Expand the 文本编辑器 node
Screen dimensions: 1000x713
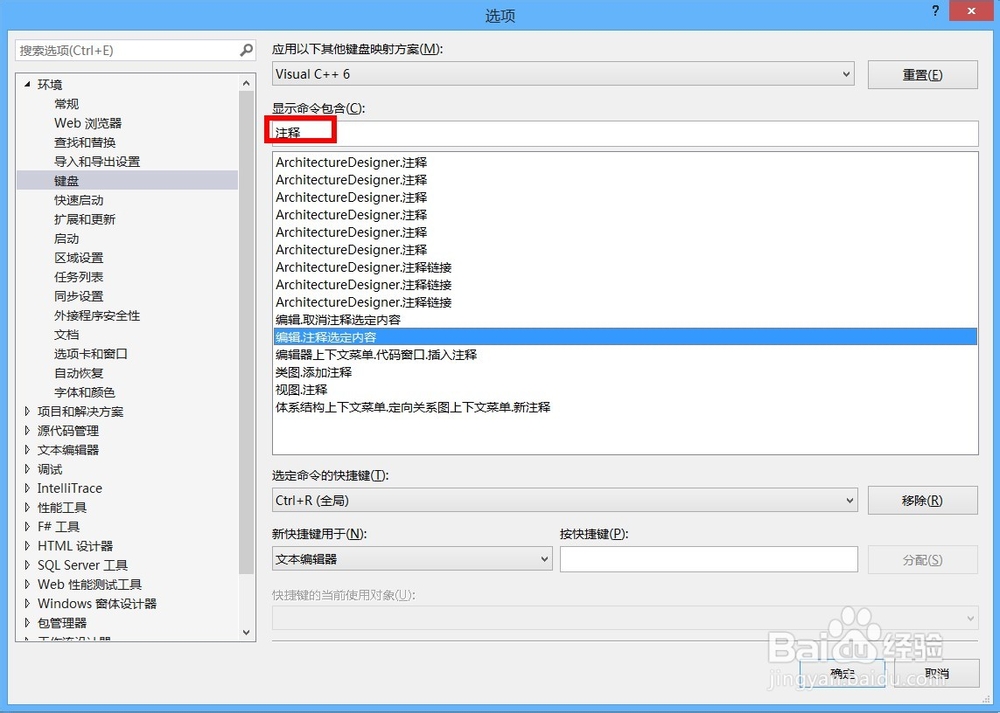coord(27,450)
